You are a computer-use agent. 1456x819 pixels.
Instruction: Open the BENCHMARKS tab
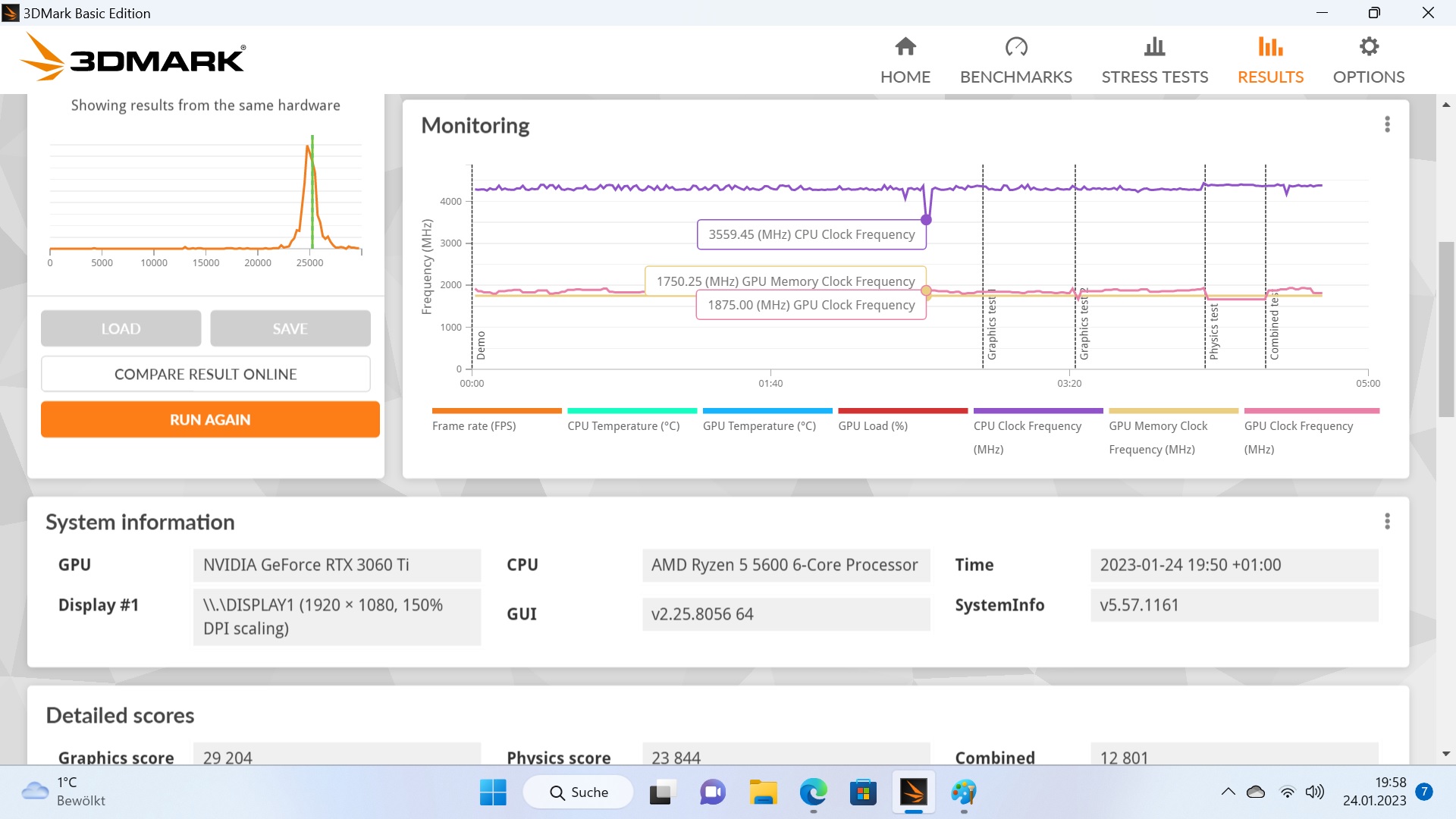[1015, 61]
